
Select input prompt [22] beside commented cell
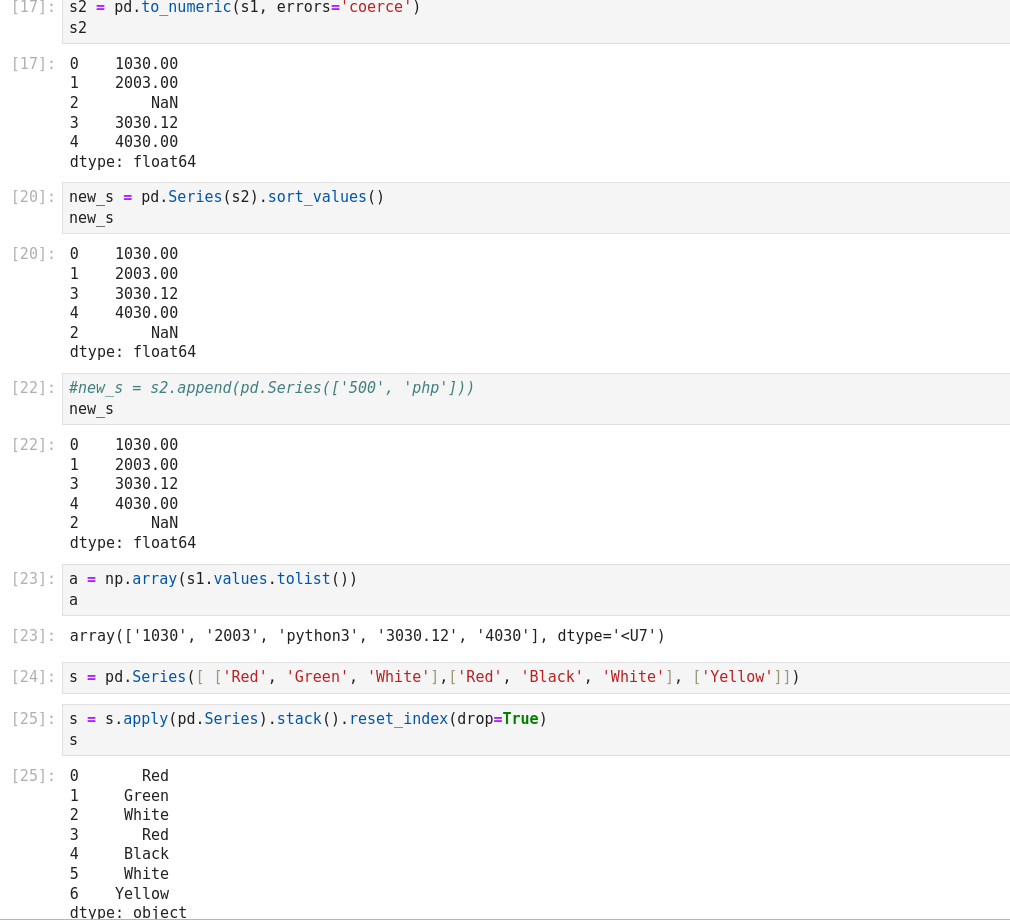point(33,388)
